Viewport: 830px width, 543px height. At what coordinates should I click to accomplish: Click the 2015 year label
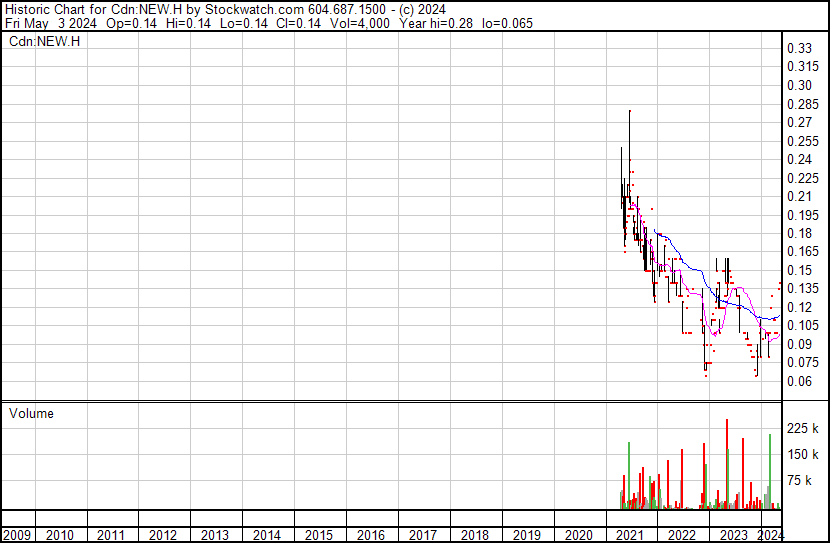319,535
